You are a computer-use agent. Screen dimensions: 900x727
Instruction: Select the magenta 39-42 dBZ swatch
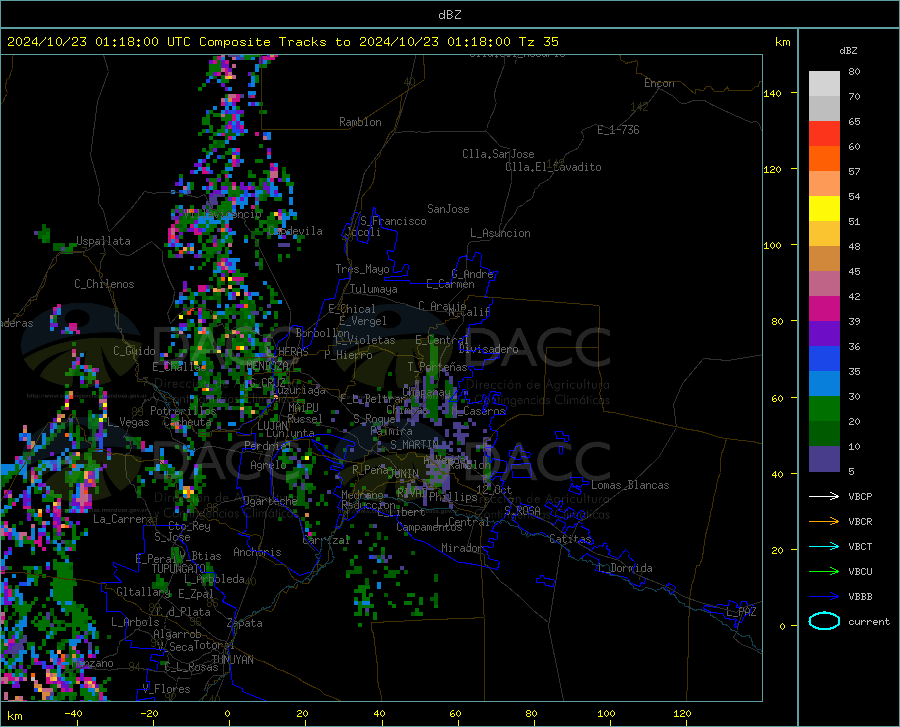coord(824,309)
